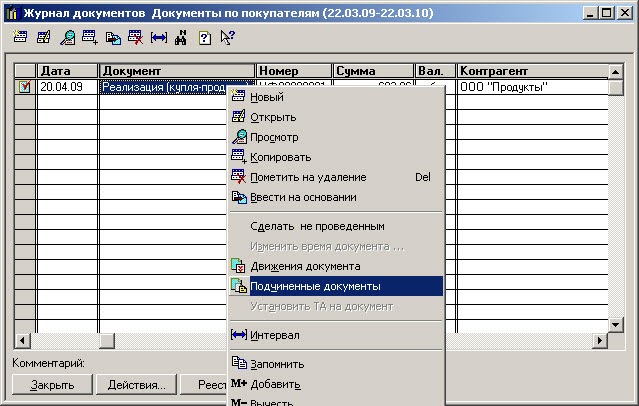
Task: Click the Вал. column header
Action: [435, 71]
